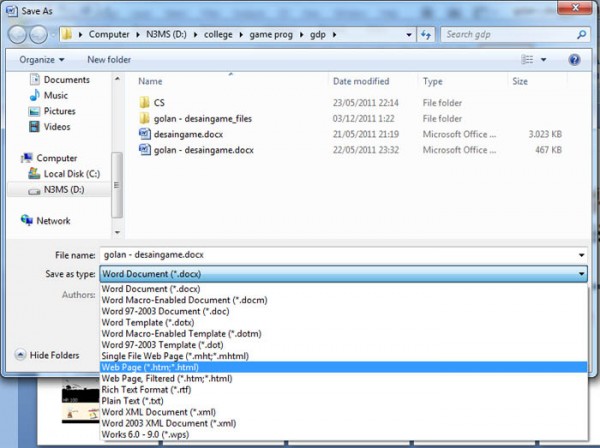Select the desaingame.docx file icon
Viewport: 600px width, 448px height.
pyautogui.click(x=145, y=134)
